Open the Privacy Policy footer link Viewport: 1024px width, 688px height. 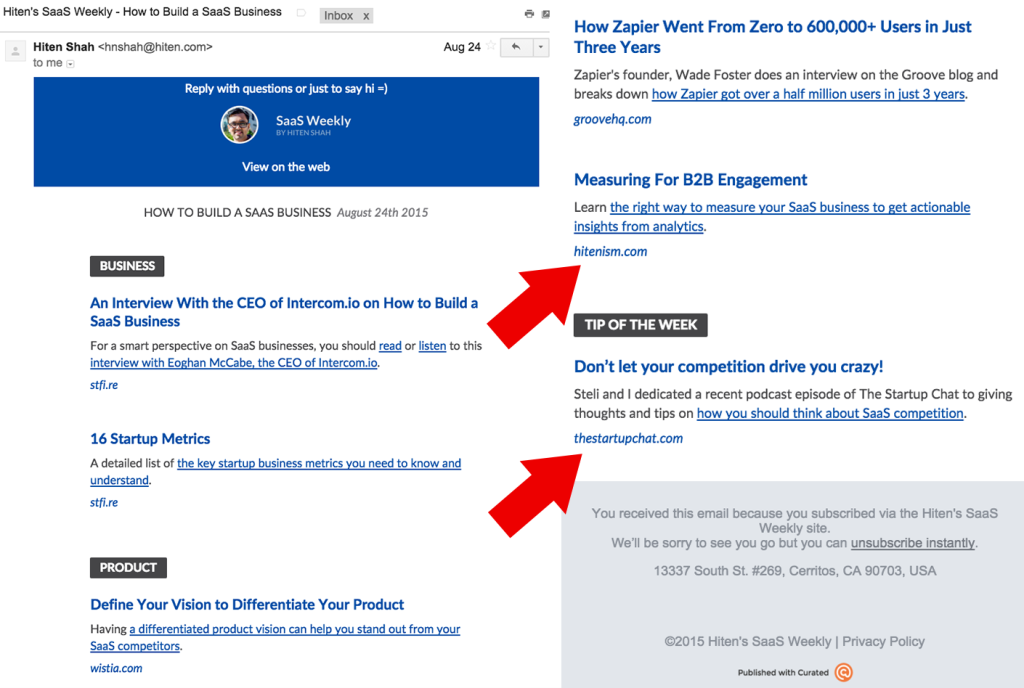pyautogui.click(x=883, y=642)
